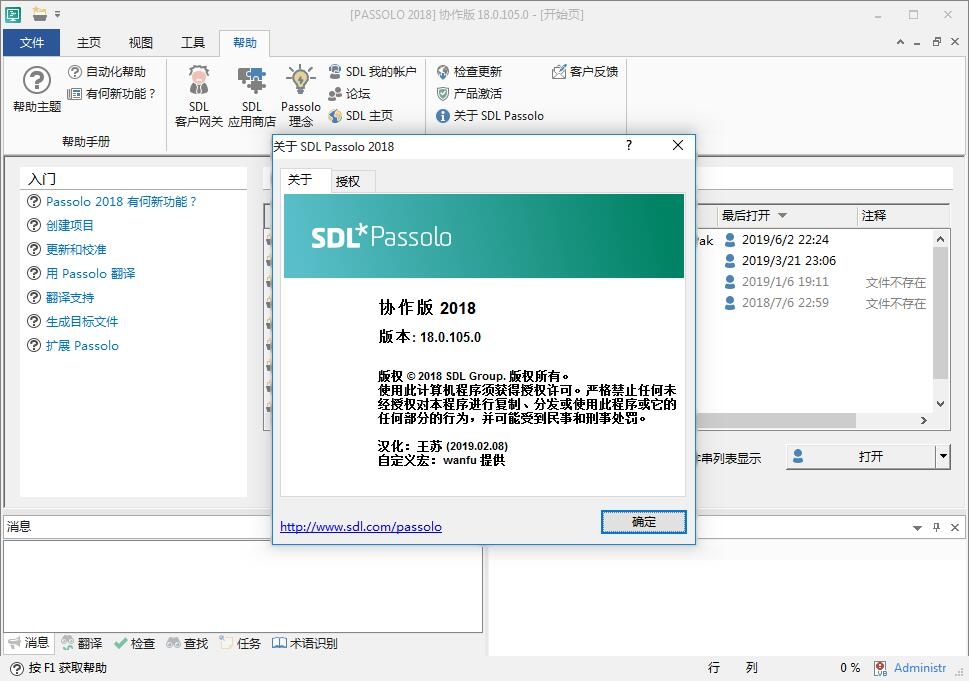Click the user icon beside 2018/7/6 22:59
The width and height of the screenshot is (969, 681).
coord(730,303)
